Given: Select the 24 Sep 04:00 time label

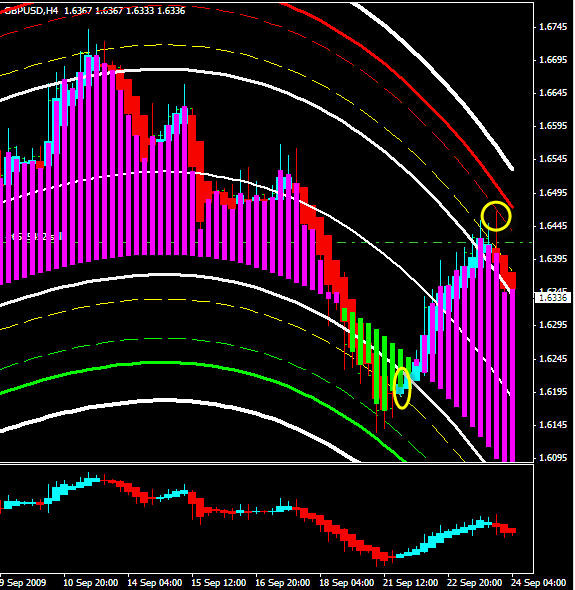Looking at the screenshot, I should click(538, 582).
